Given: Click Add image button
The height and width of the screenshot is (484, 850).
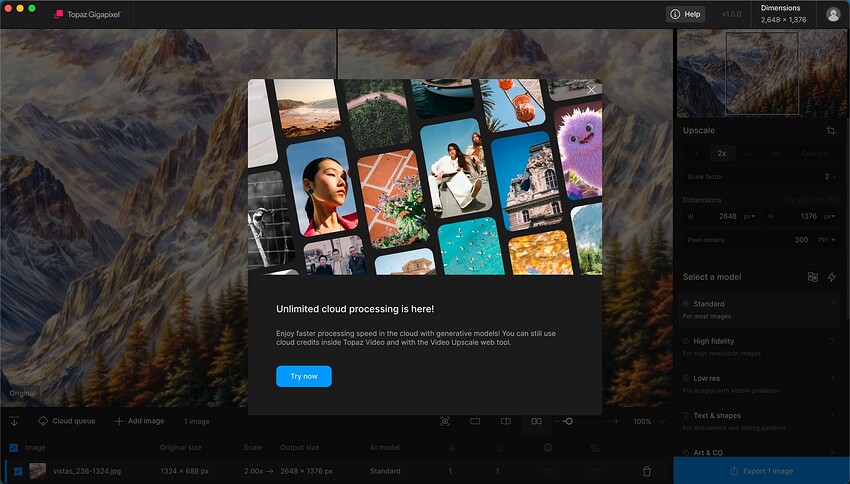Looking at the screenshot, I should click(x=139, y=421).
